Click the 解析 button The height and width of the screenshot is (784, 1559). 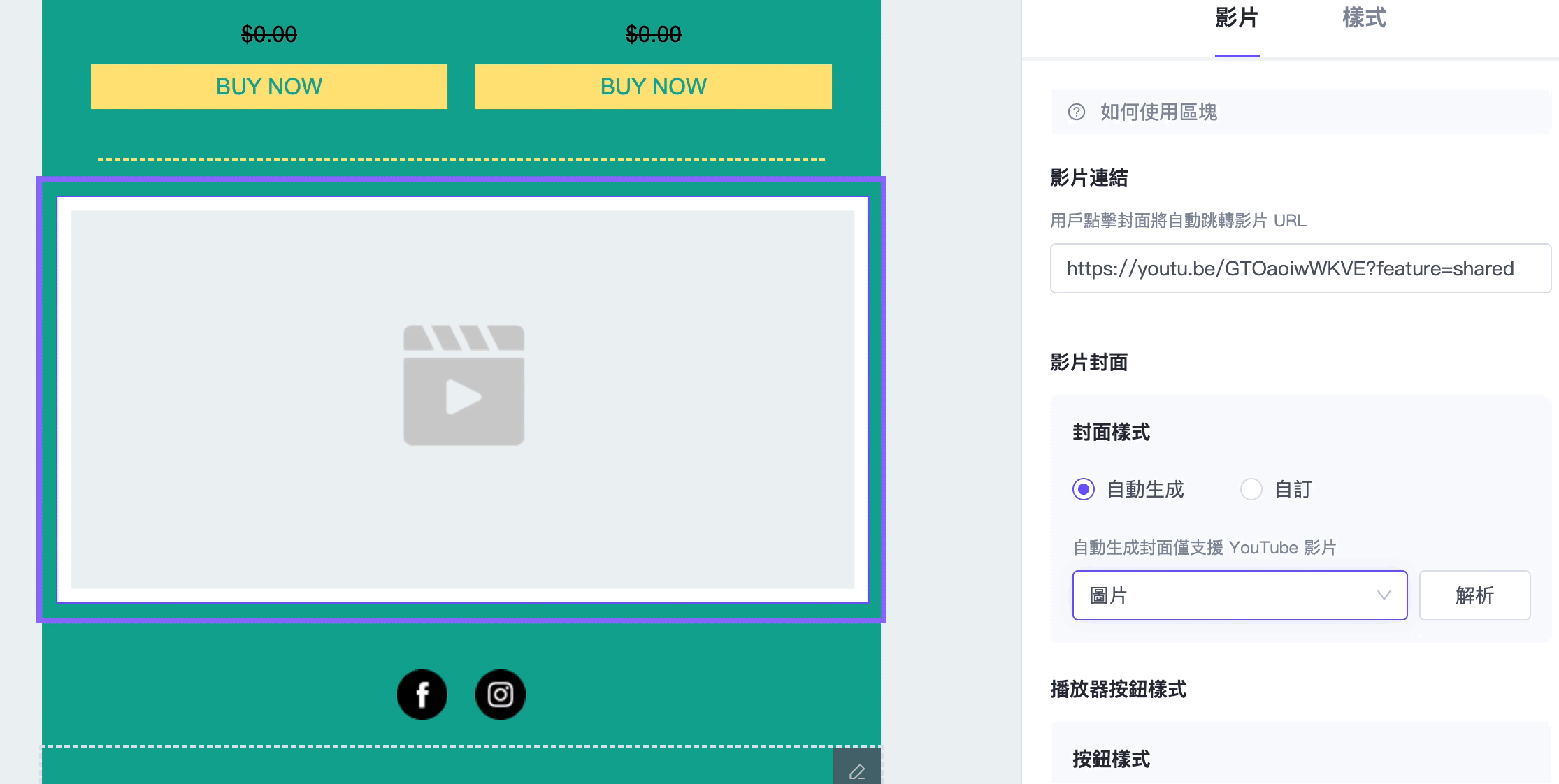(1474, 595)
